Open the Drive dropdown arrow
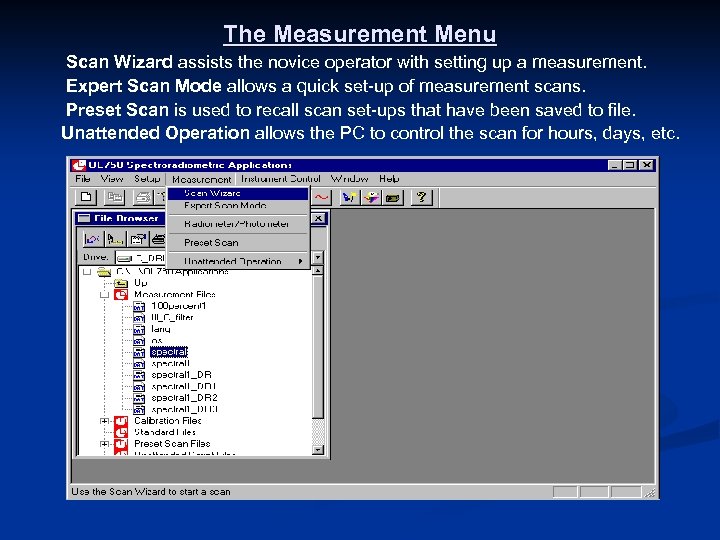720x540 pixels. [x=318, y=257]
